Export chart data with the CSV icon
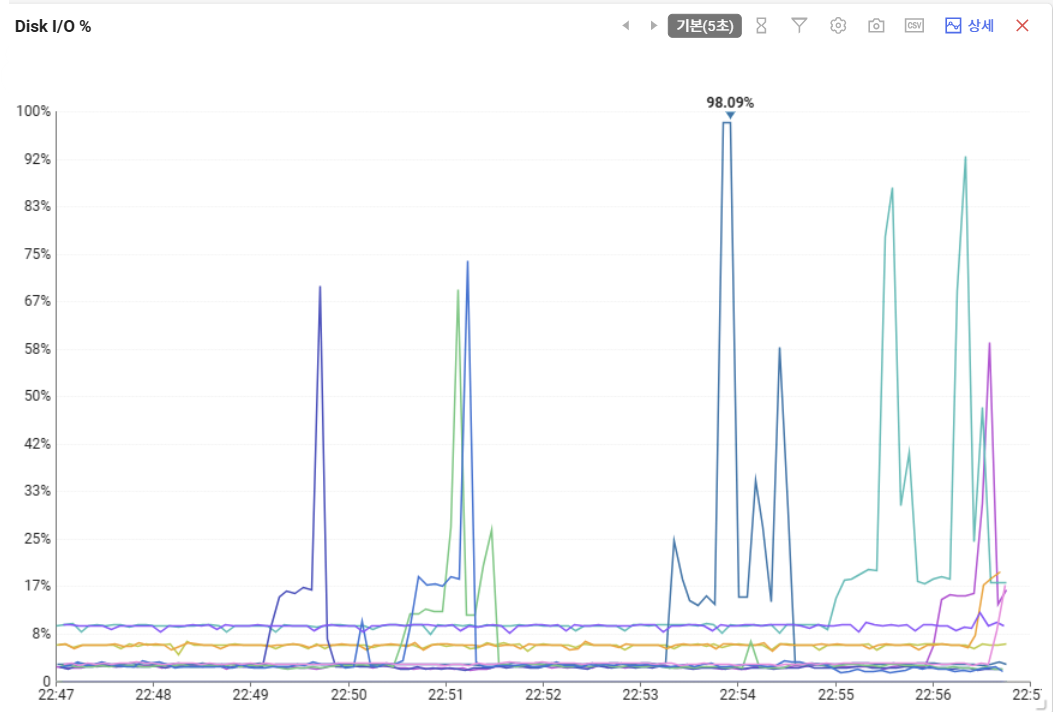The image size is (1053, 712). click(x=914, y=26)
